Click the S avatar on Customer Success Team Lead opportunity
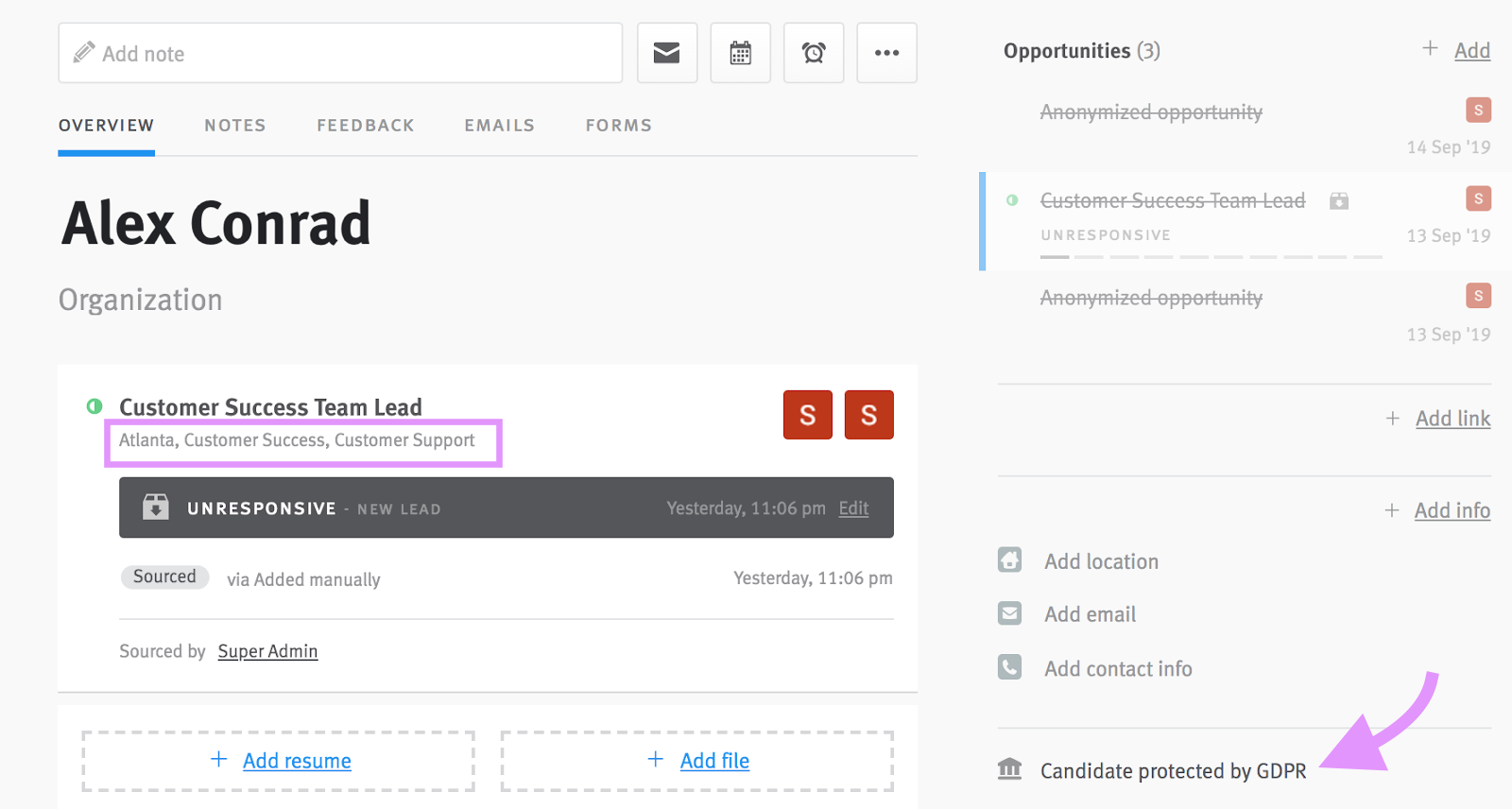The height and width of the screenshot is (809, 1512). [x=1479, y=198]
